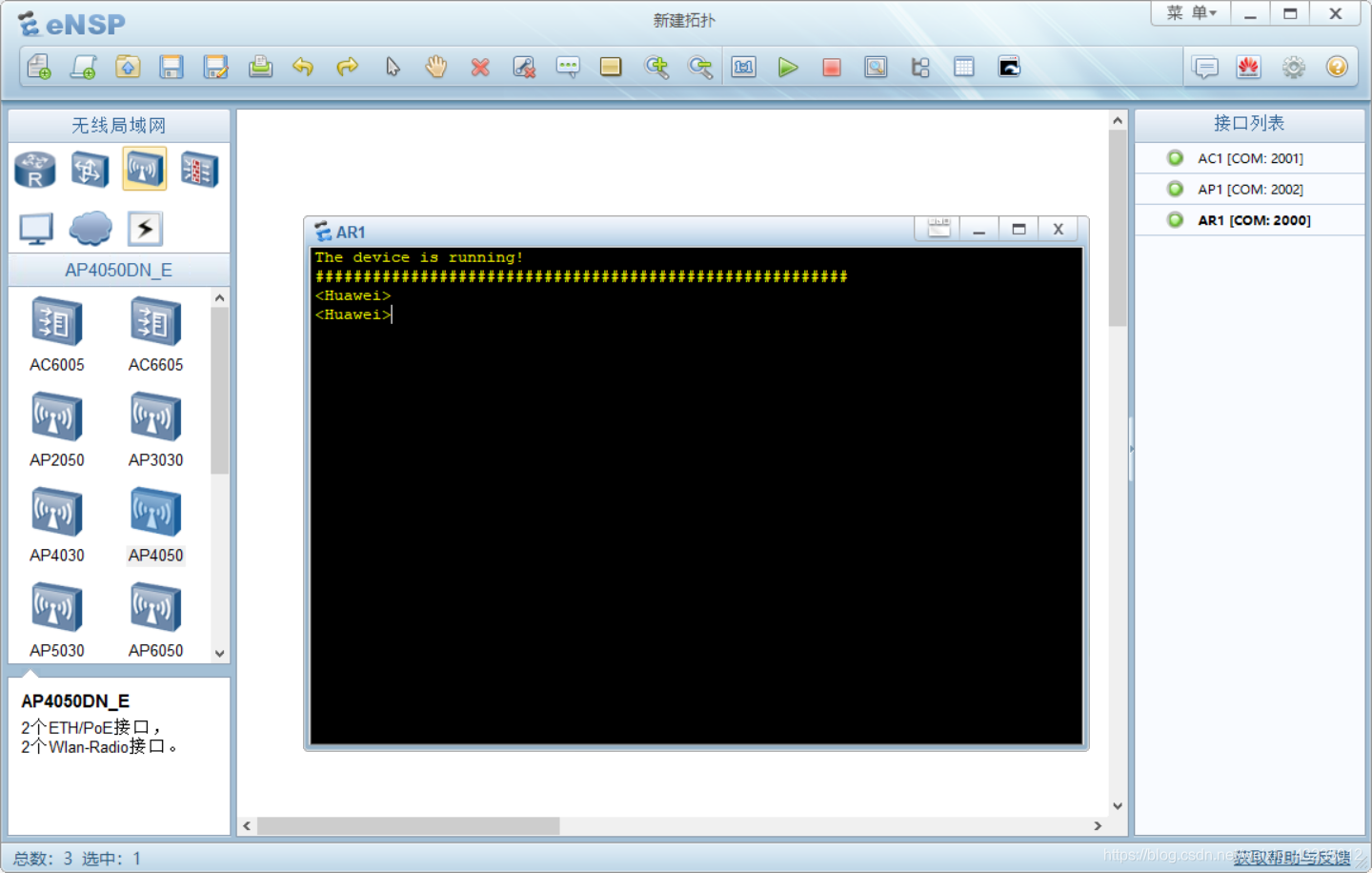Viewport: 1372px width, 873px height.
Task: Maximize the AR1 terminal window
Action: (x=1019, y=229)
